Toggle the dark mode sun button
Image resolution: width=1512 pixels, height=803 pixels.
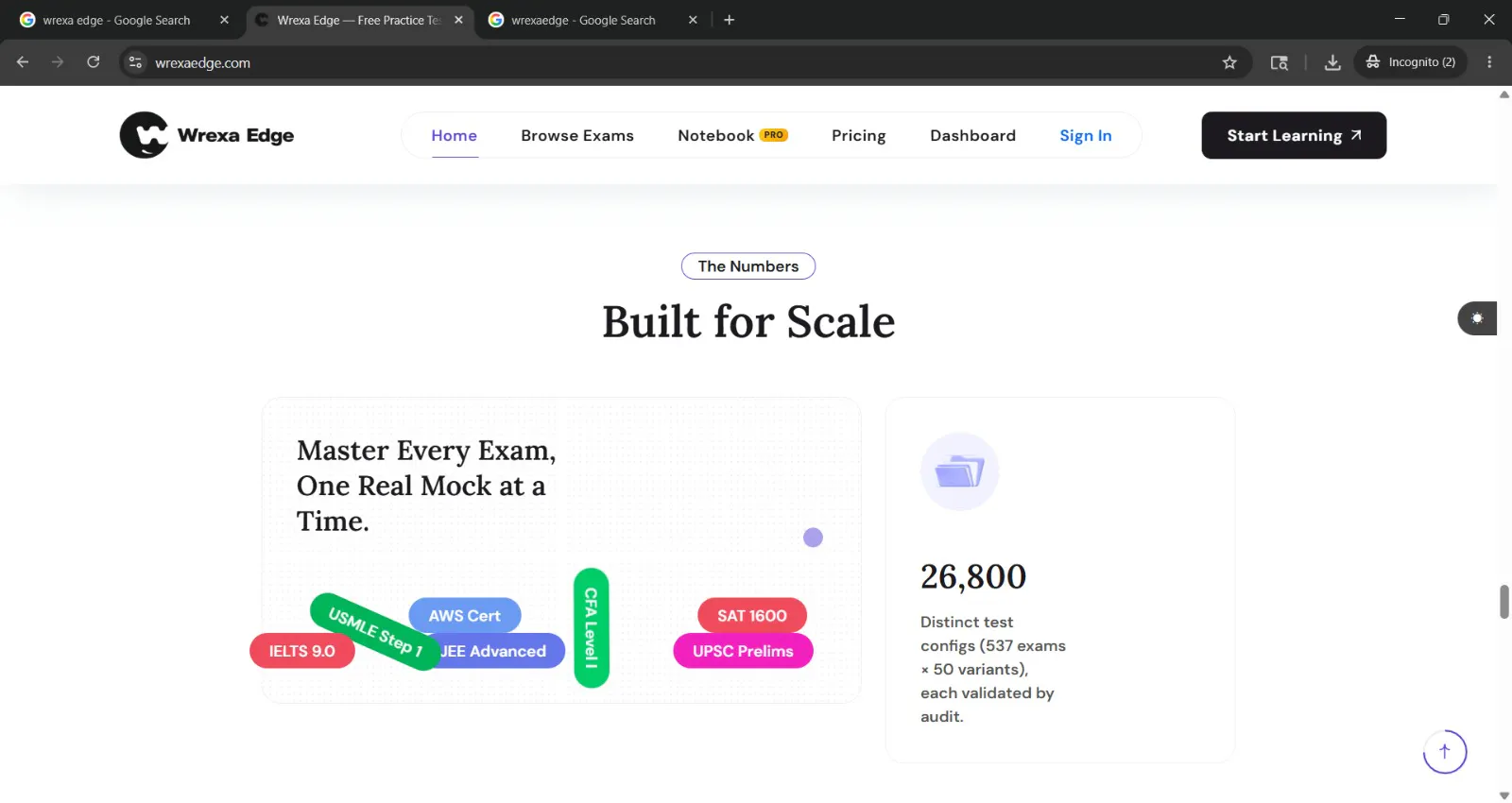tap(1477, 318)
